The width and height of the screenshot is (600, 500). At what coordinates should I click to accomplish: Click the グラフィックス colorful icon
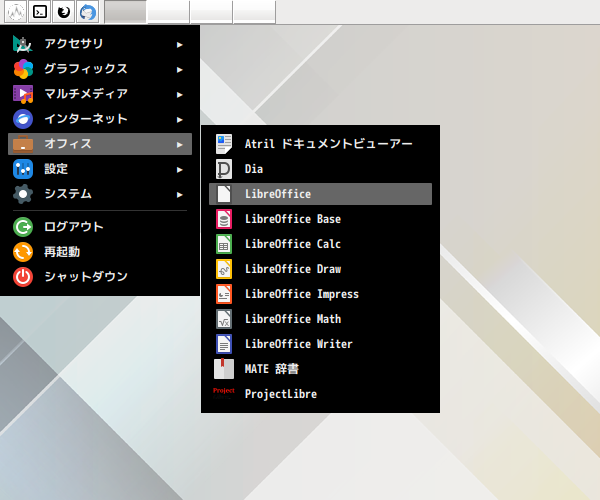[23, 69]
